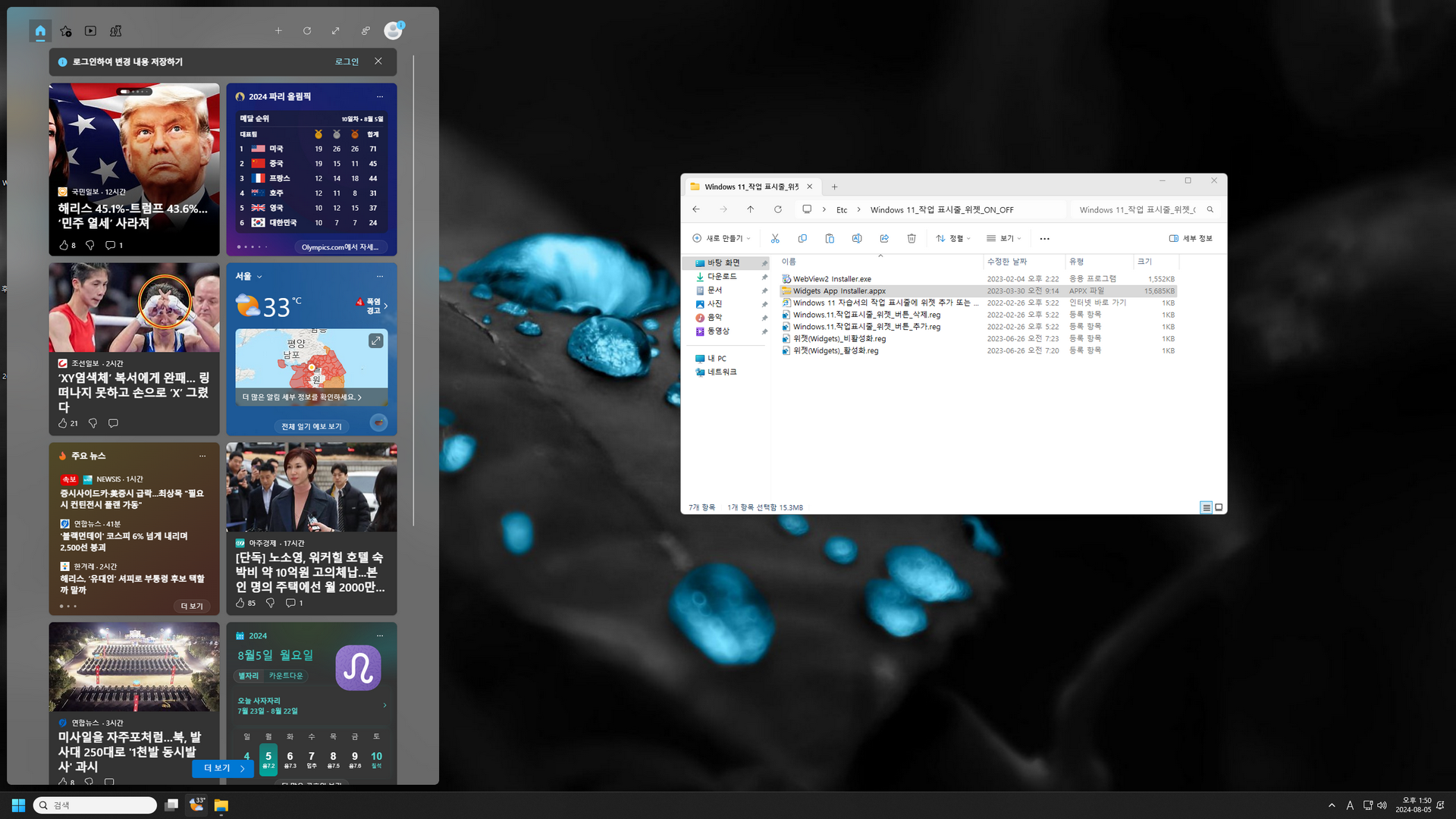The image size is (1456, 819).
Task: Click the taskbar search box
Action: click(x=96, y=805)
